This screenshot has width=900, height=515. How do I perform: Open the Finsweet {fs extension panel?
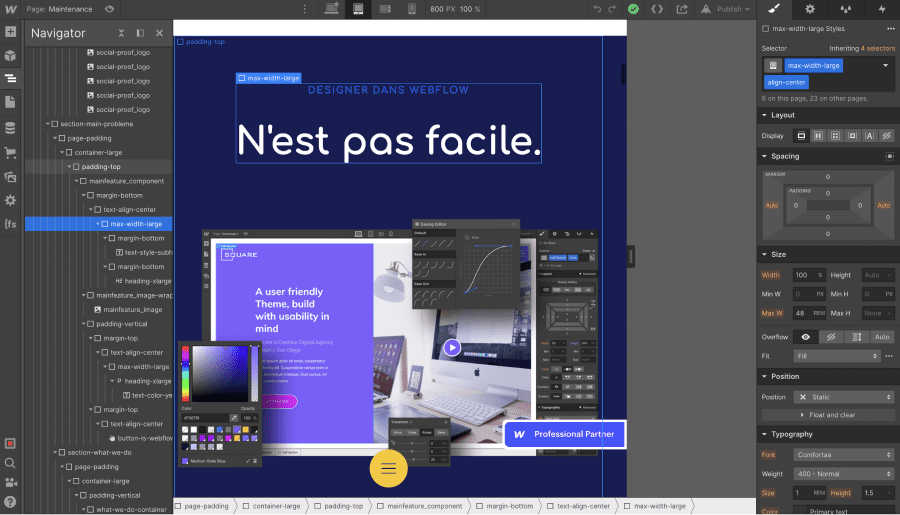[10, 224]
